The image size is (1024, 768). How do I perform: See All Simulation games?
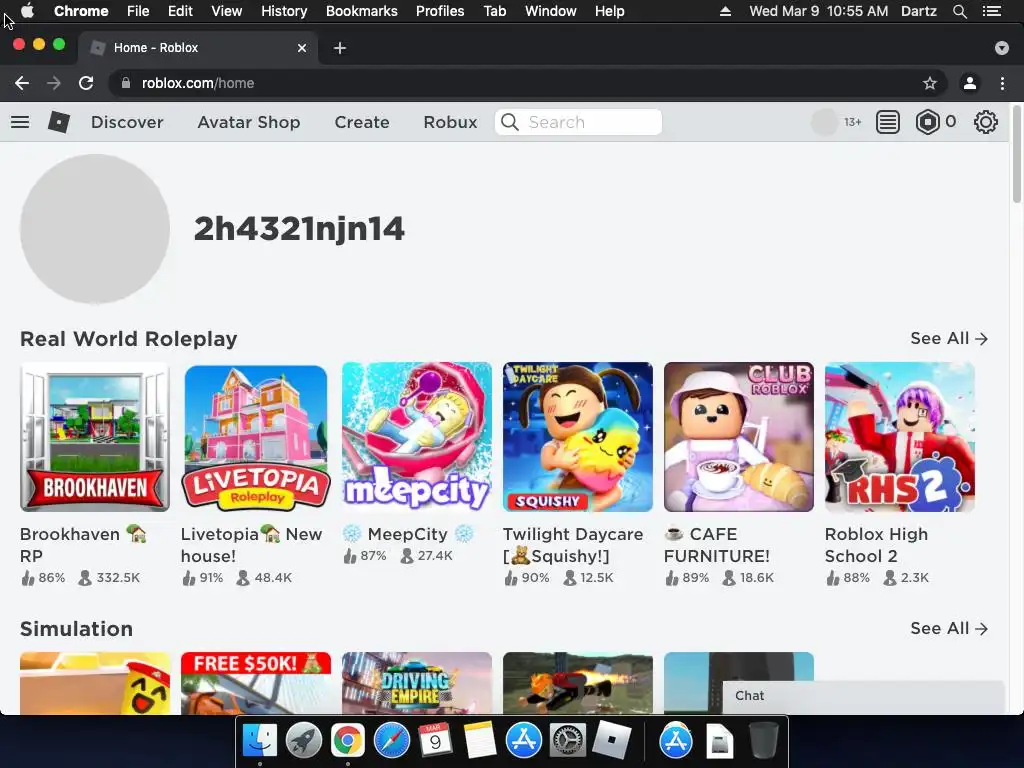(949, 628)
